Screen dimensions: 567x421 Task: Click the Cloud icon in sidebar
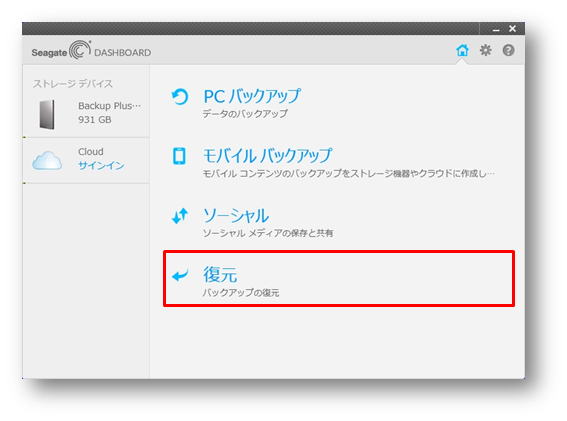(x=47, y=160)
